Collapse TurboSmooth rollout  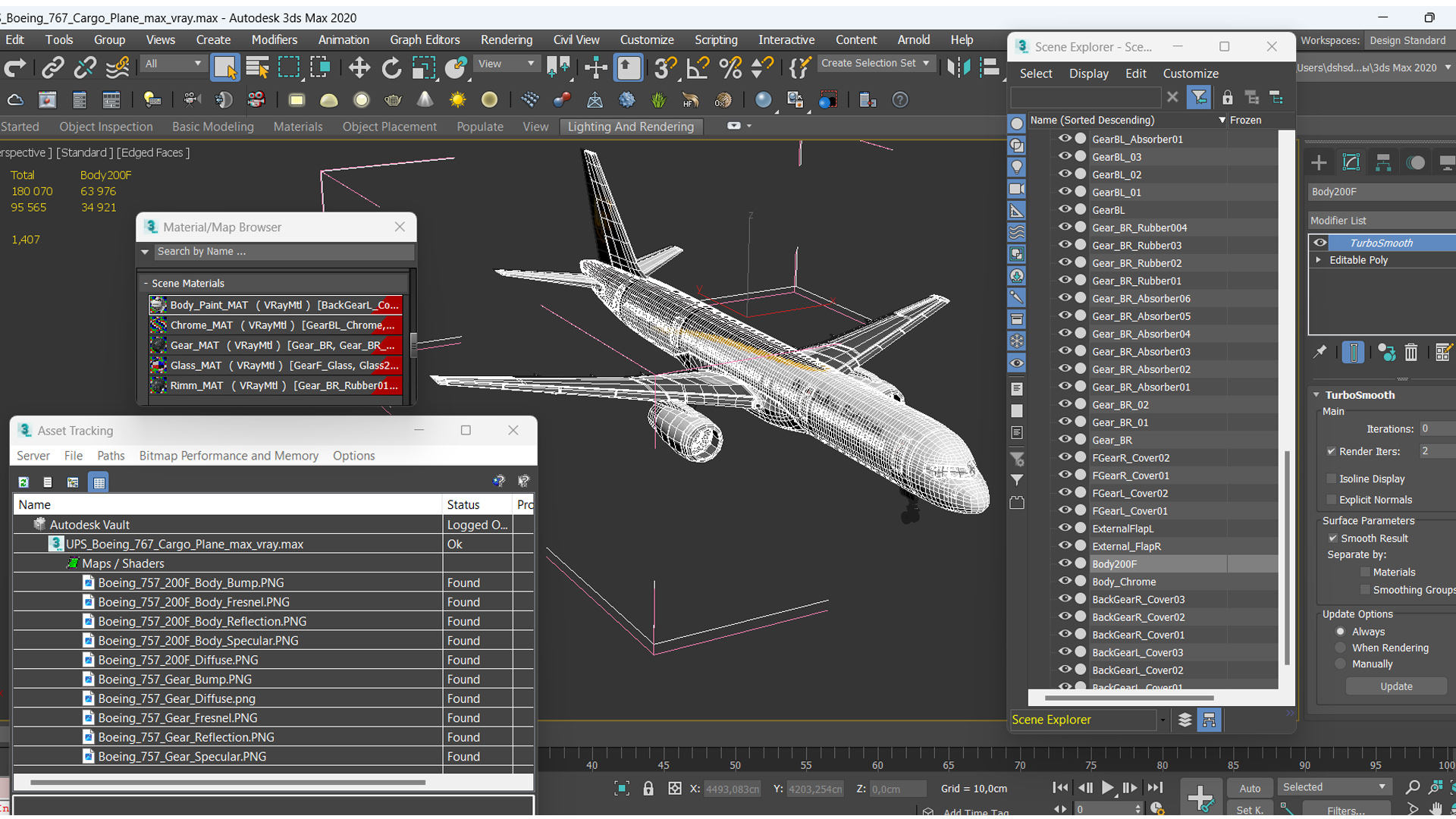click(x=1316, y=395)
